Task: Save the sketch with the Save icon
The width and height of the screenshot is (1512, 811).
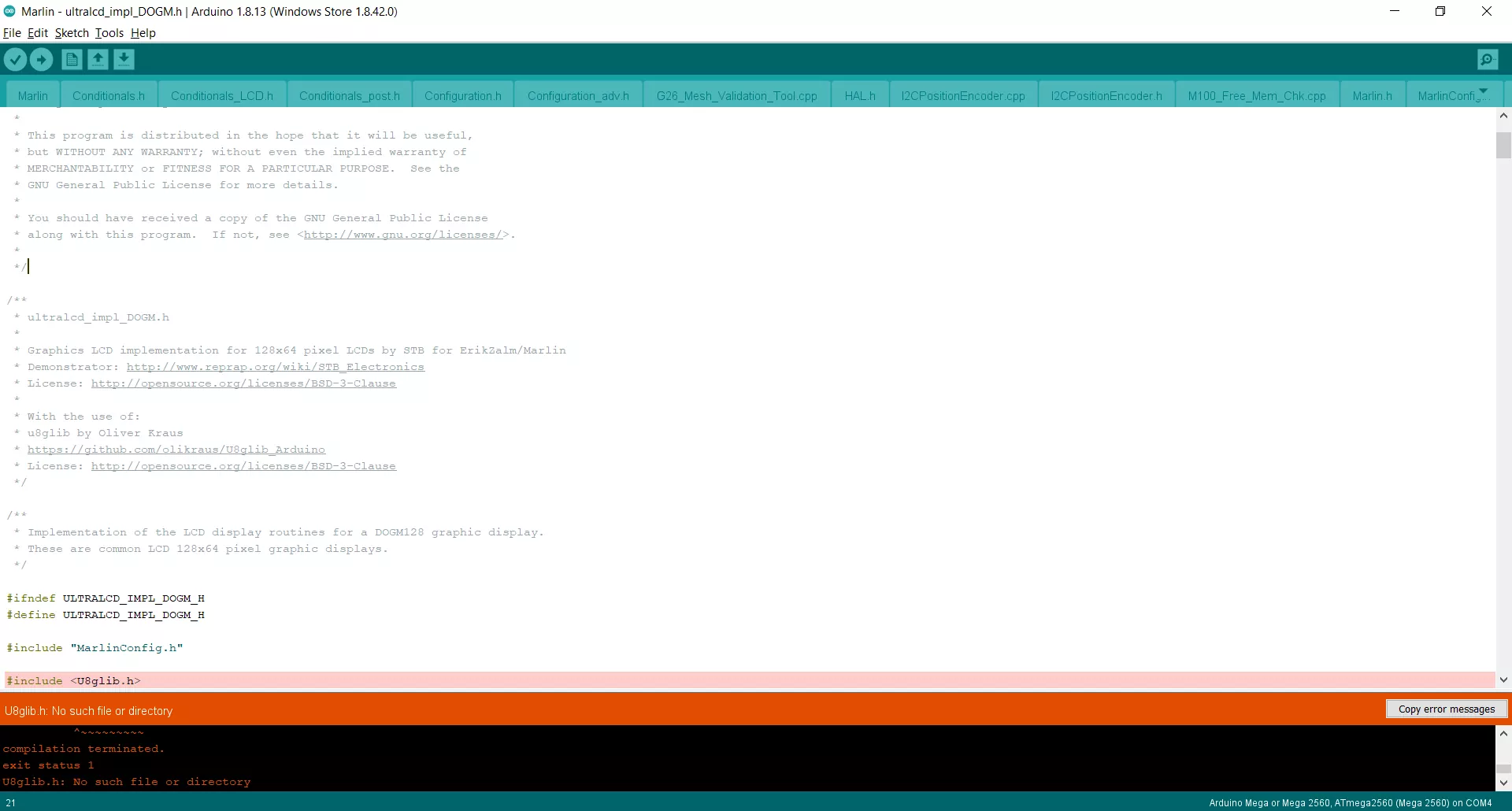Action: click(124, 59)
